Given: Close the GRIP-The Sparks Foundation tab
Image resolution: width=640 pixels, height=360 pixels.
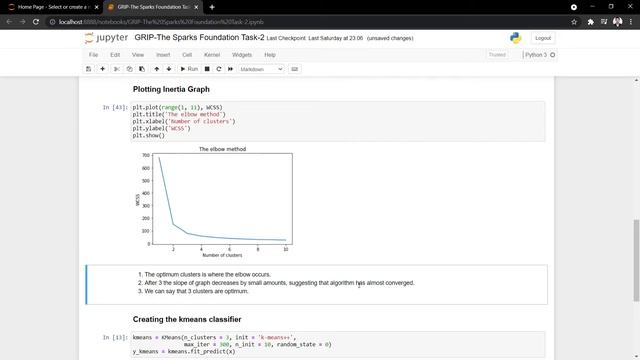Looking at the screenshot, I should pyautogui.click(x=196, y=7).
